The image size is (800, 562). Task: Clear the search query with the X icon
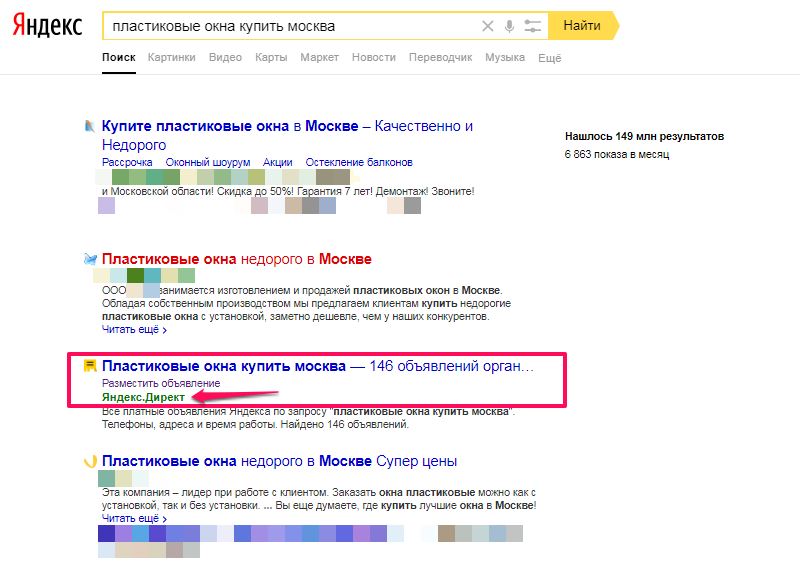click(x=488, y=26)
